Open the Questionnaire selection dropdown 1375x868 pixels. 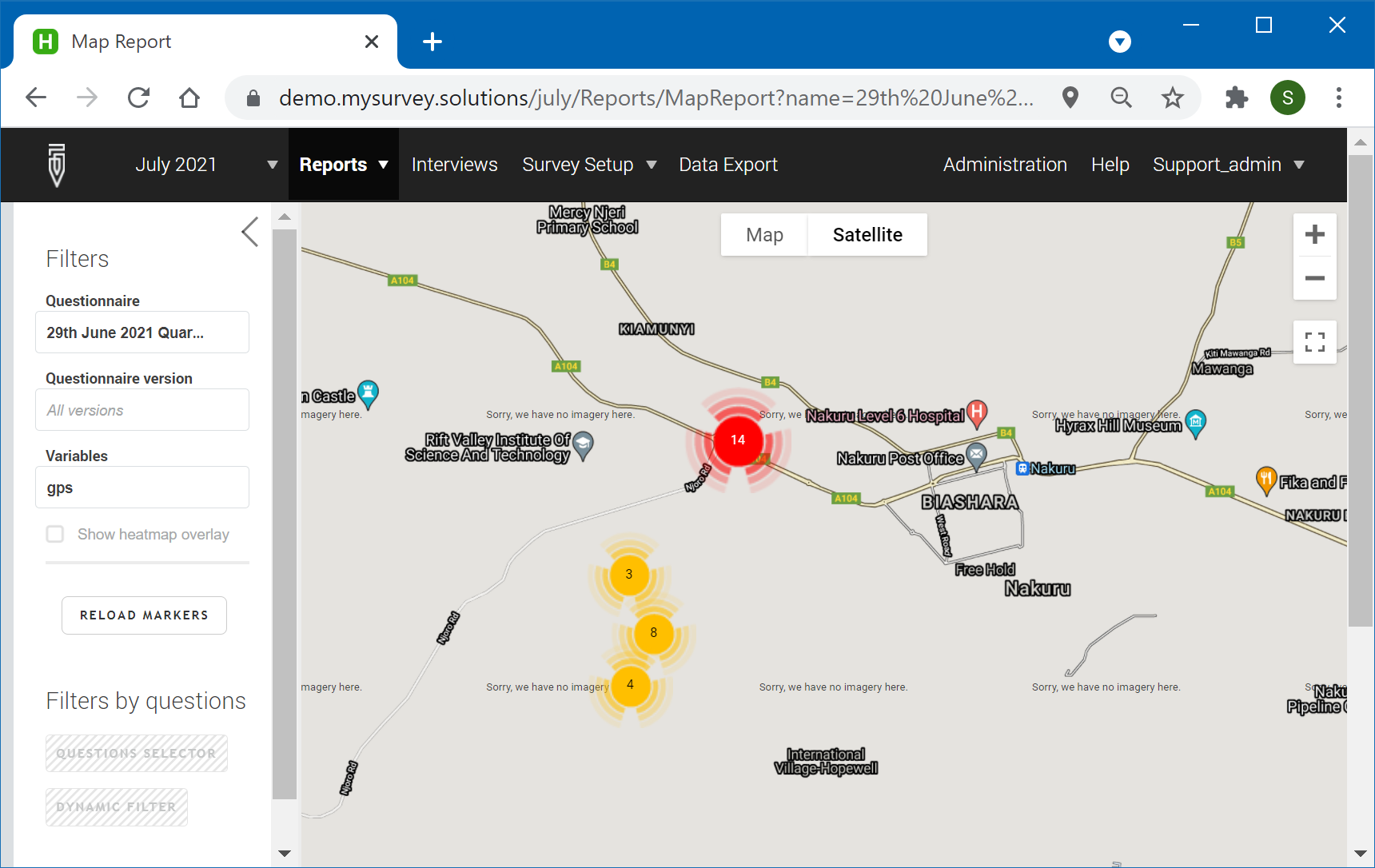141,332
